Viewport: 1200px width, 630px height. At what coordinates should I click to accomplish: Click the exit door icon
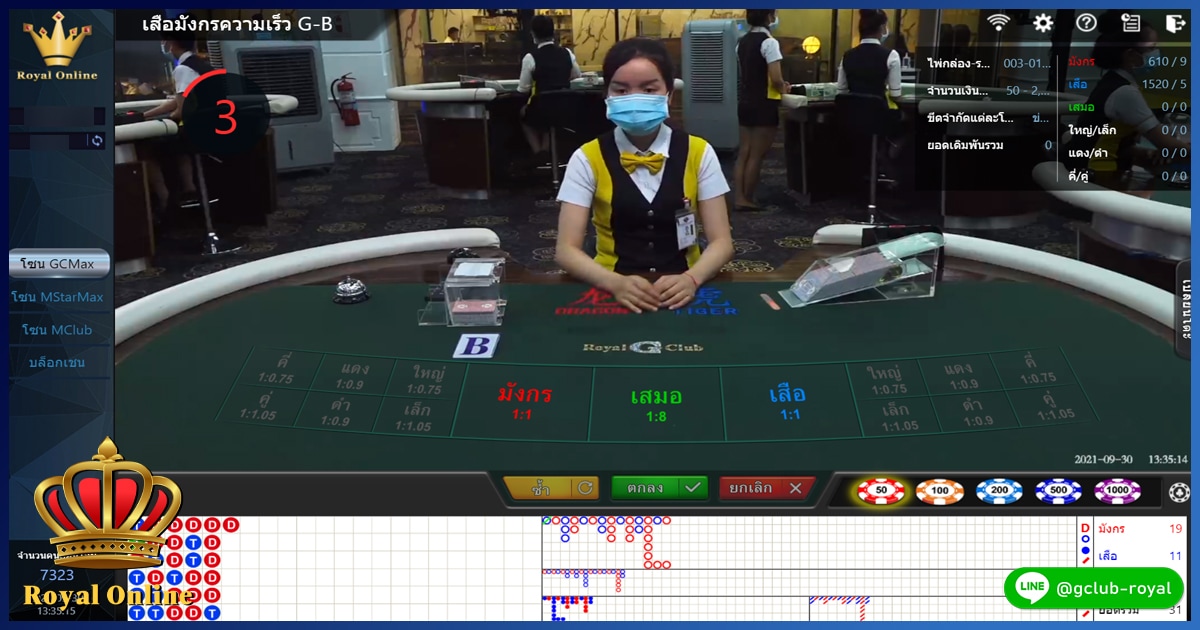coord(1175,23)
